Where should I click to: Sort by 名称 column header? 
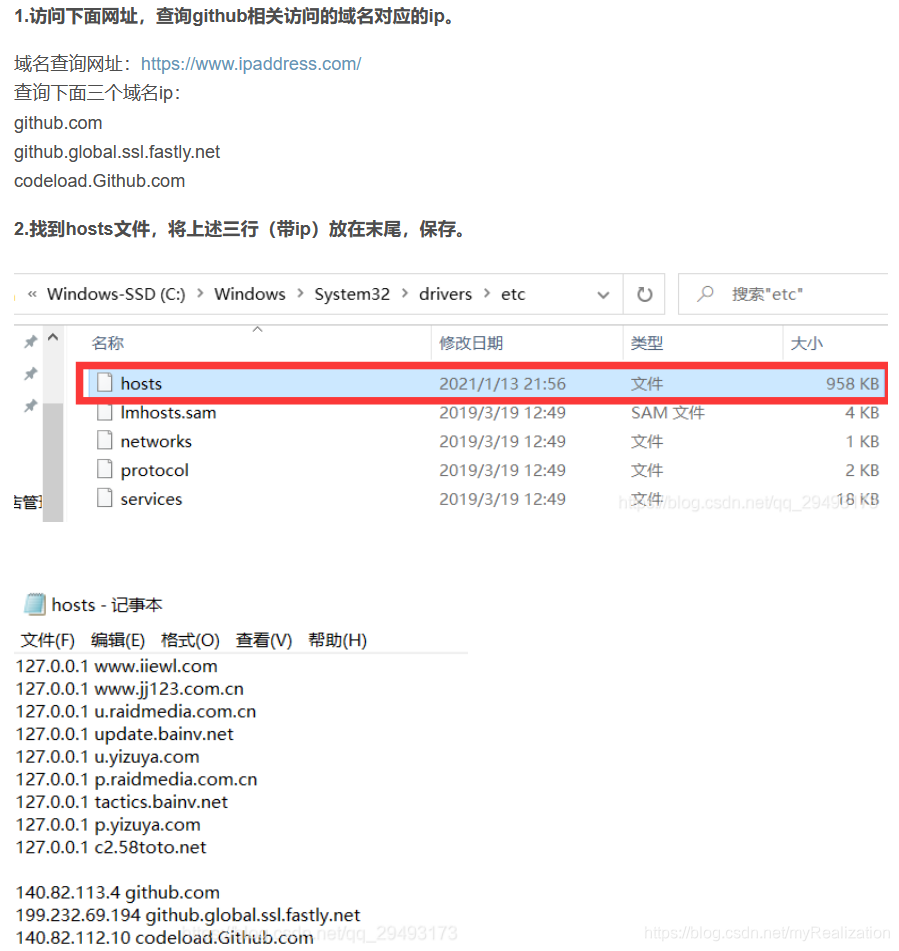coord(108,343)
